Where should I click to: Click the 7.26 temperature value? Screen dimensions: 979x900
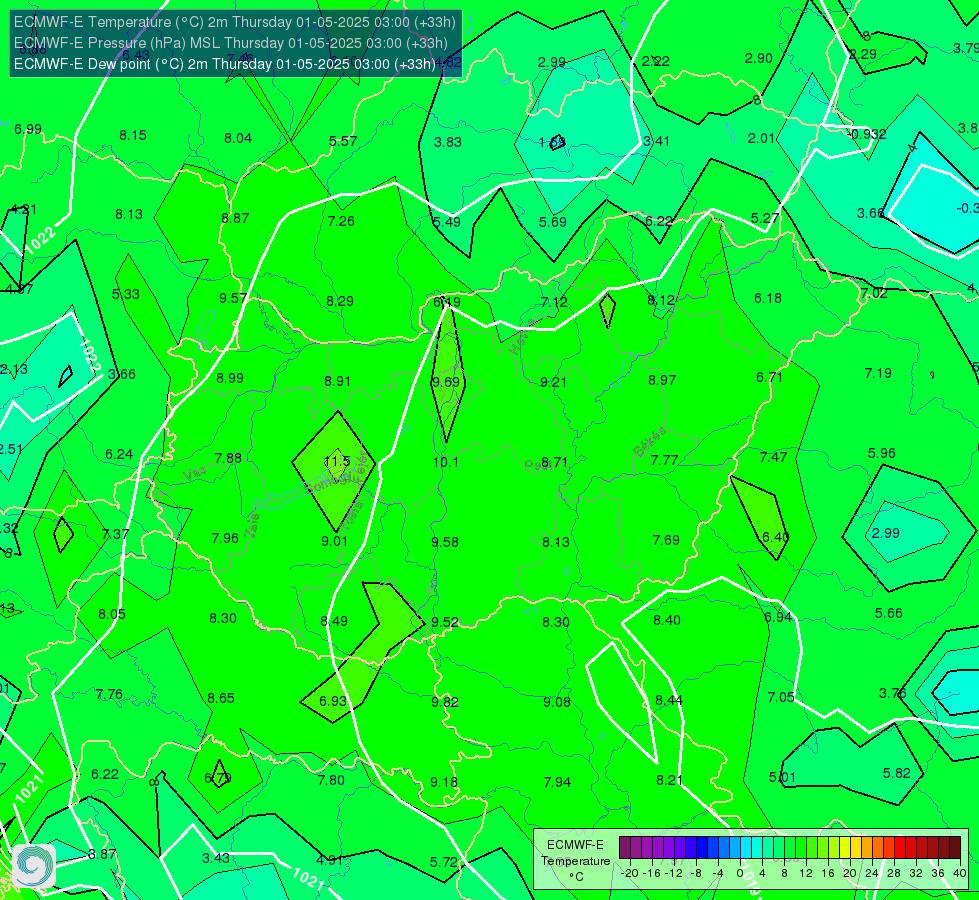[341, 221]
